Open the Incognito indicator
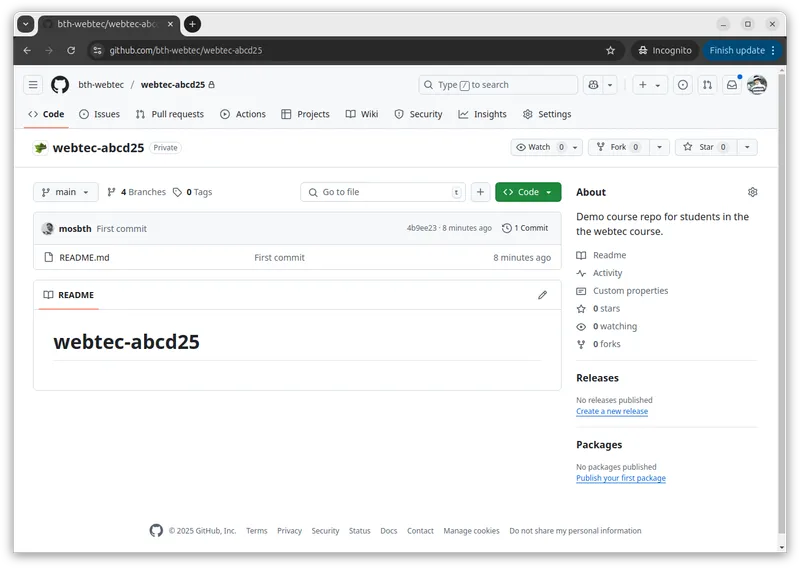The image size is (800, 568). 665,50
